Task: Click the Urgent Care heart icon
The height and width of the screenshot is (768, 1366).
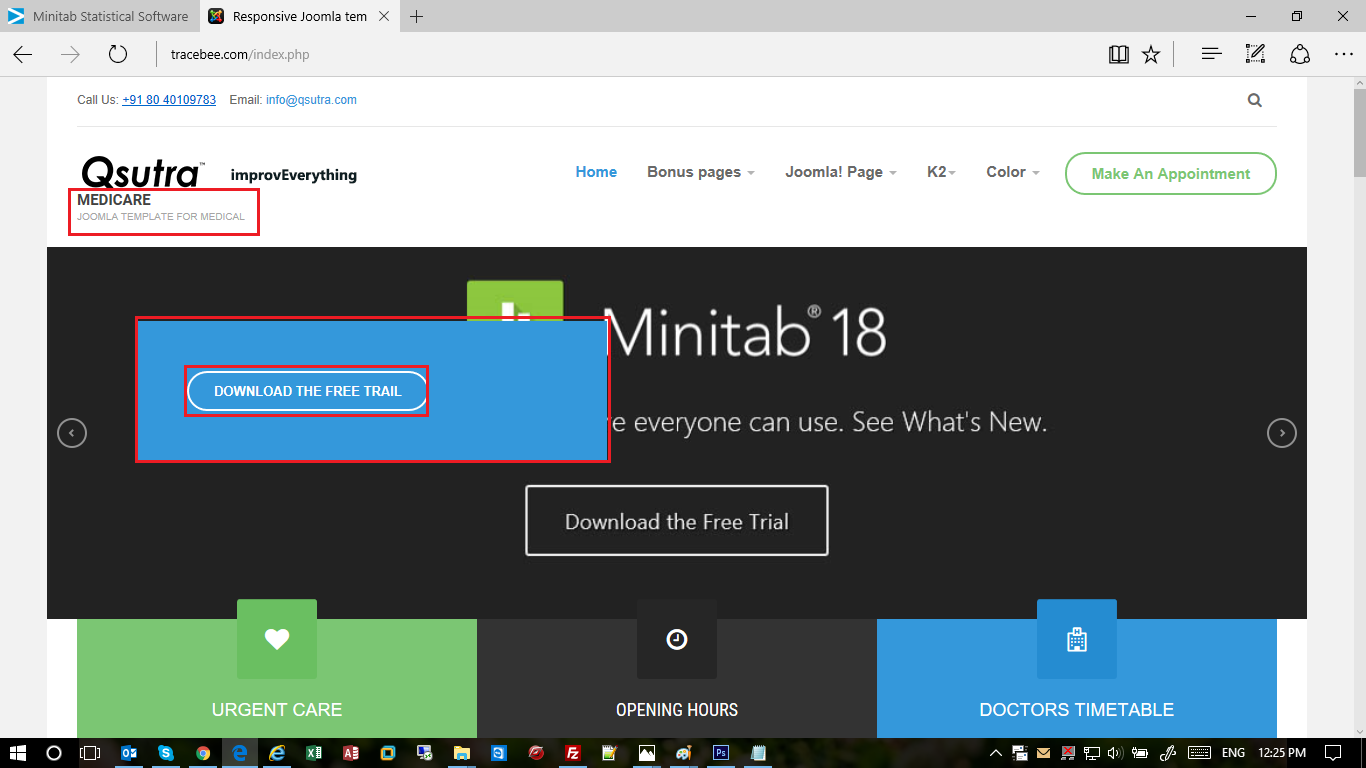Action: tap(277, 639)
